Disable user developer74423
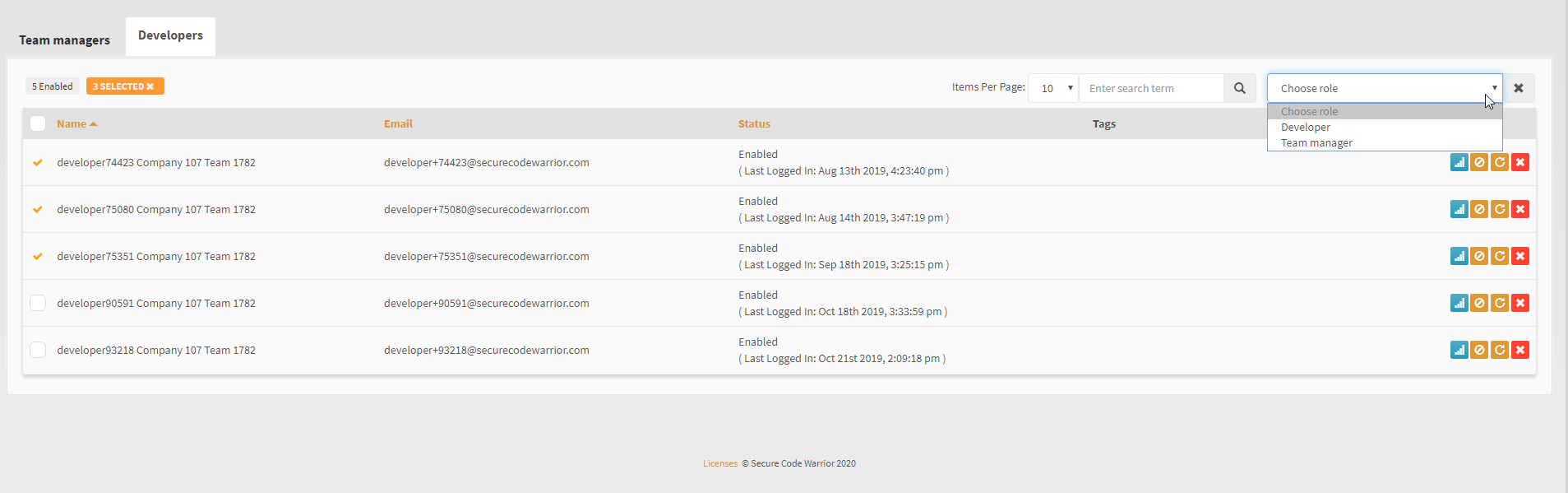 pos(1479,162)
